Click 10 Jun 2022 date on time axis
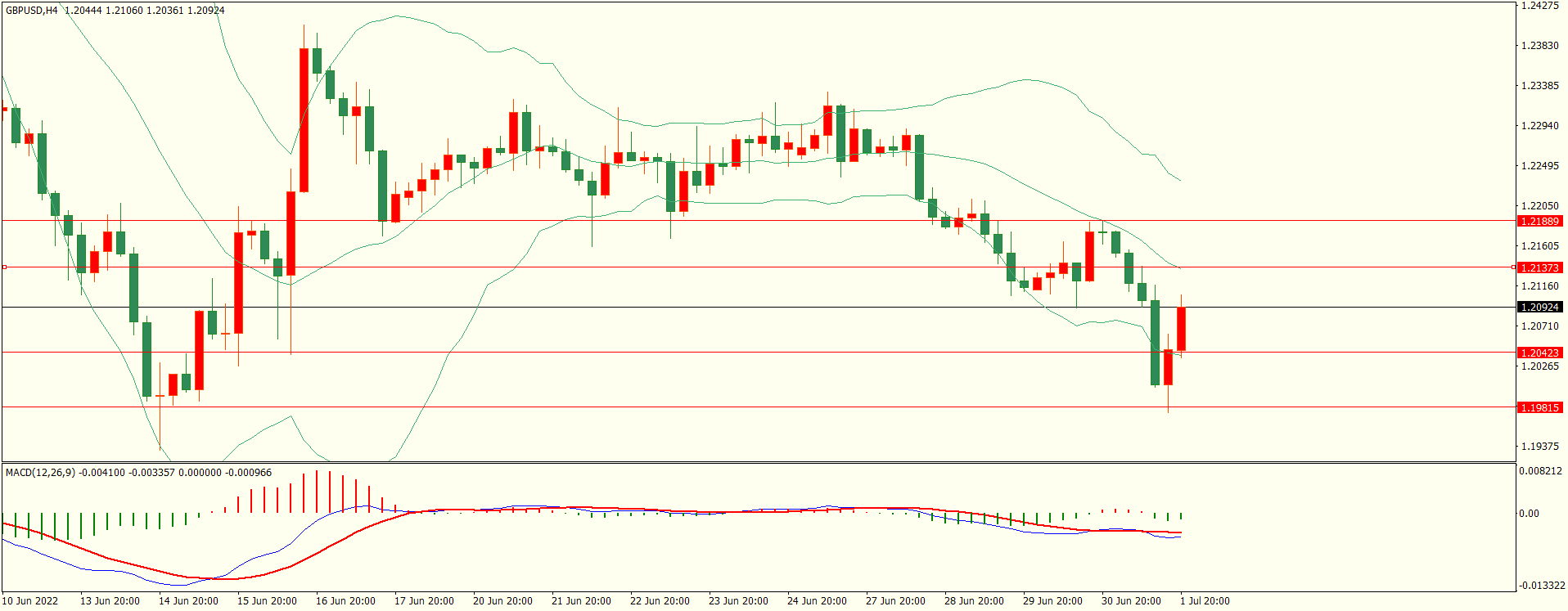Image resolution: width=1568 pixels, height=611 pixels. click(x=30, y=601)
